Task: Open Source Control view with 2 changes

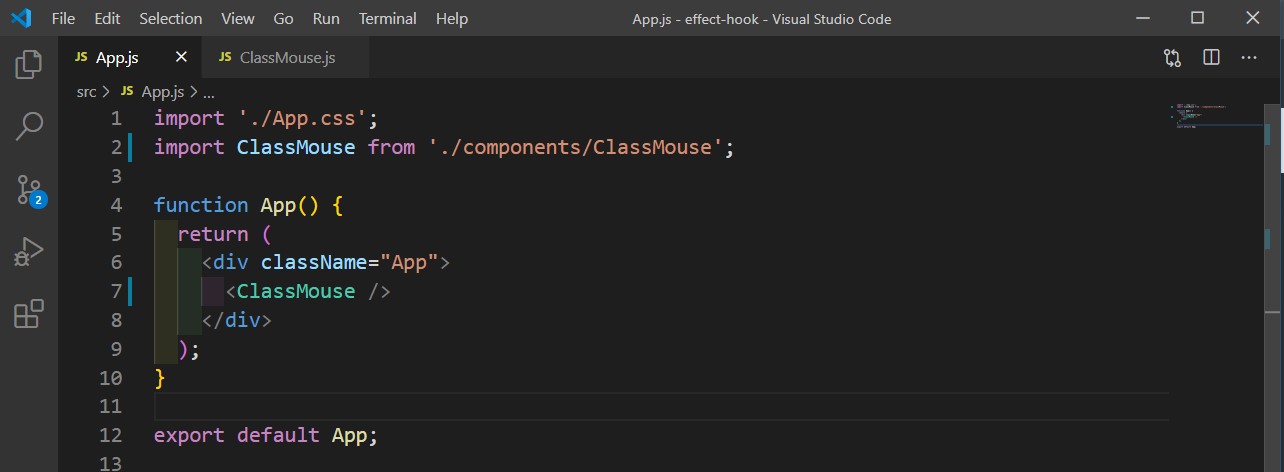Action: point(29,190)
